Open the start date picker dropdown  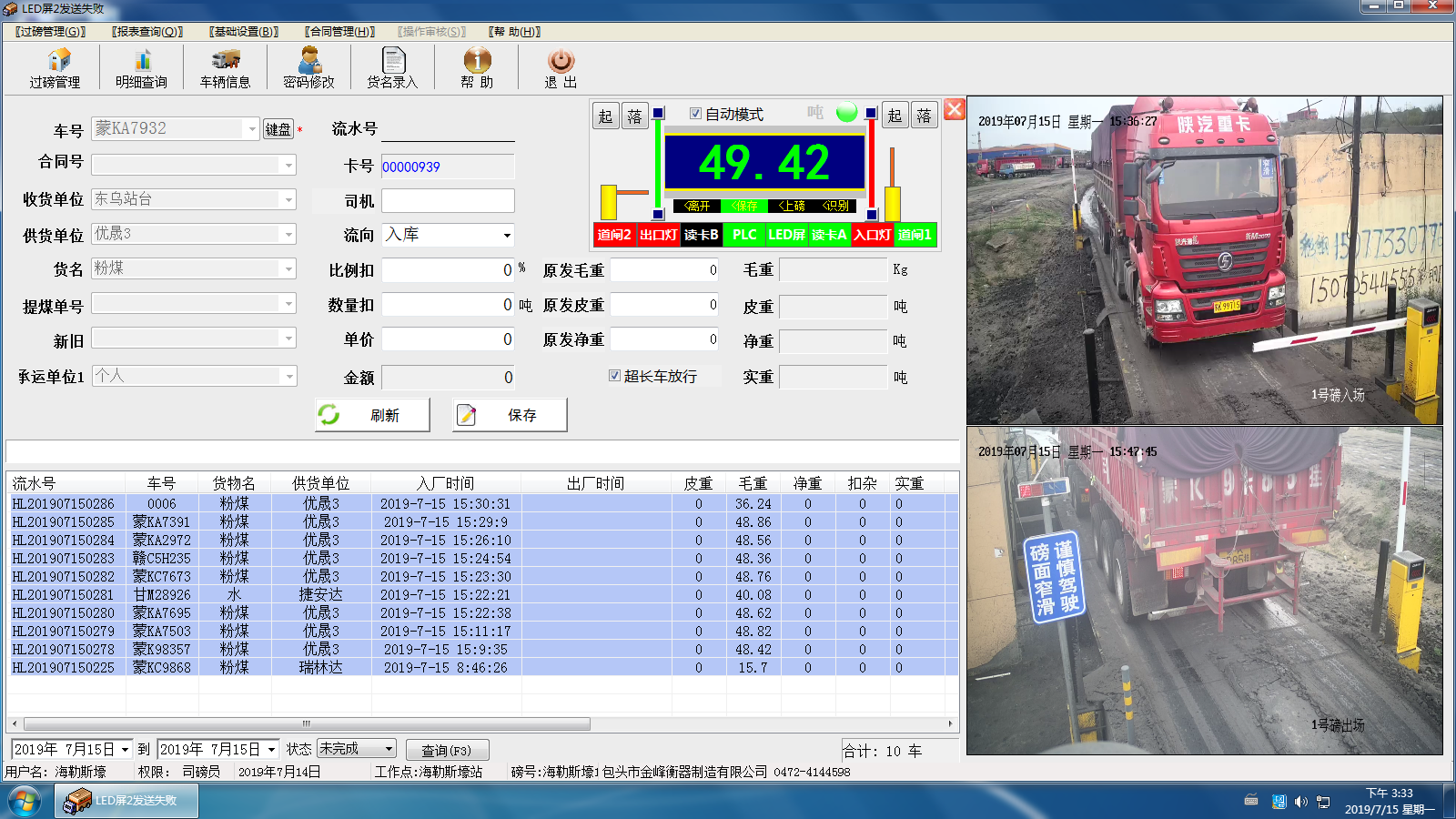click(126, 750)
